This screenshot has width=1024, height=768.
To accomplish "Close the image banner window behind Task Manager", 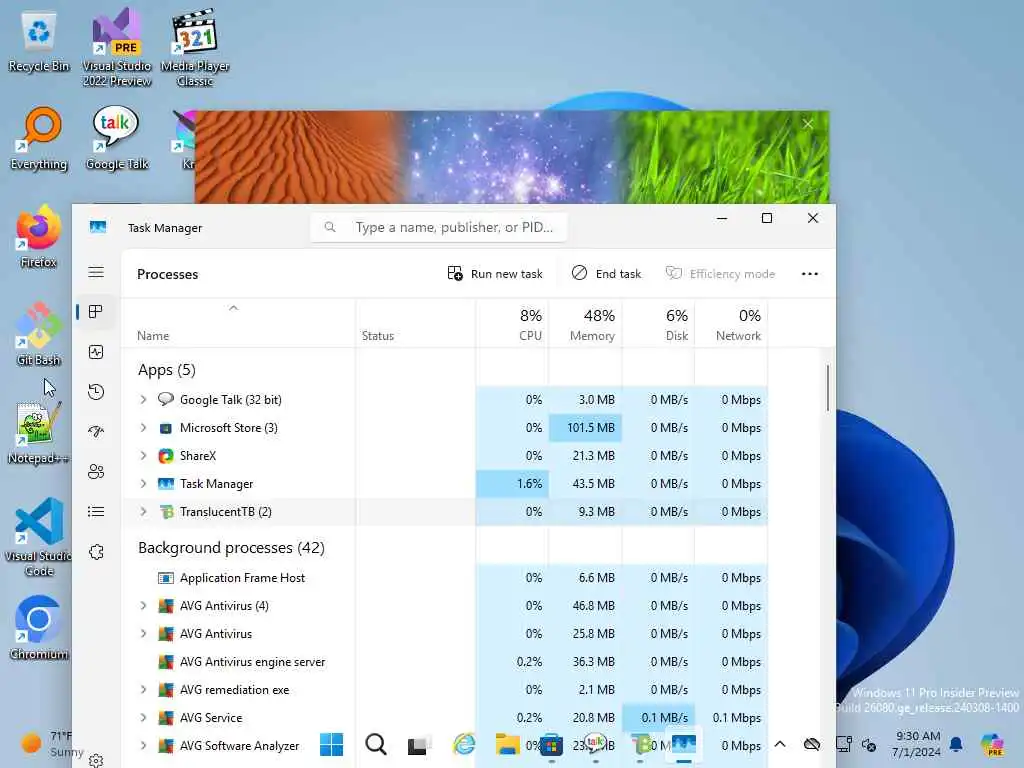I will tap(808, 123).
